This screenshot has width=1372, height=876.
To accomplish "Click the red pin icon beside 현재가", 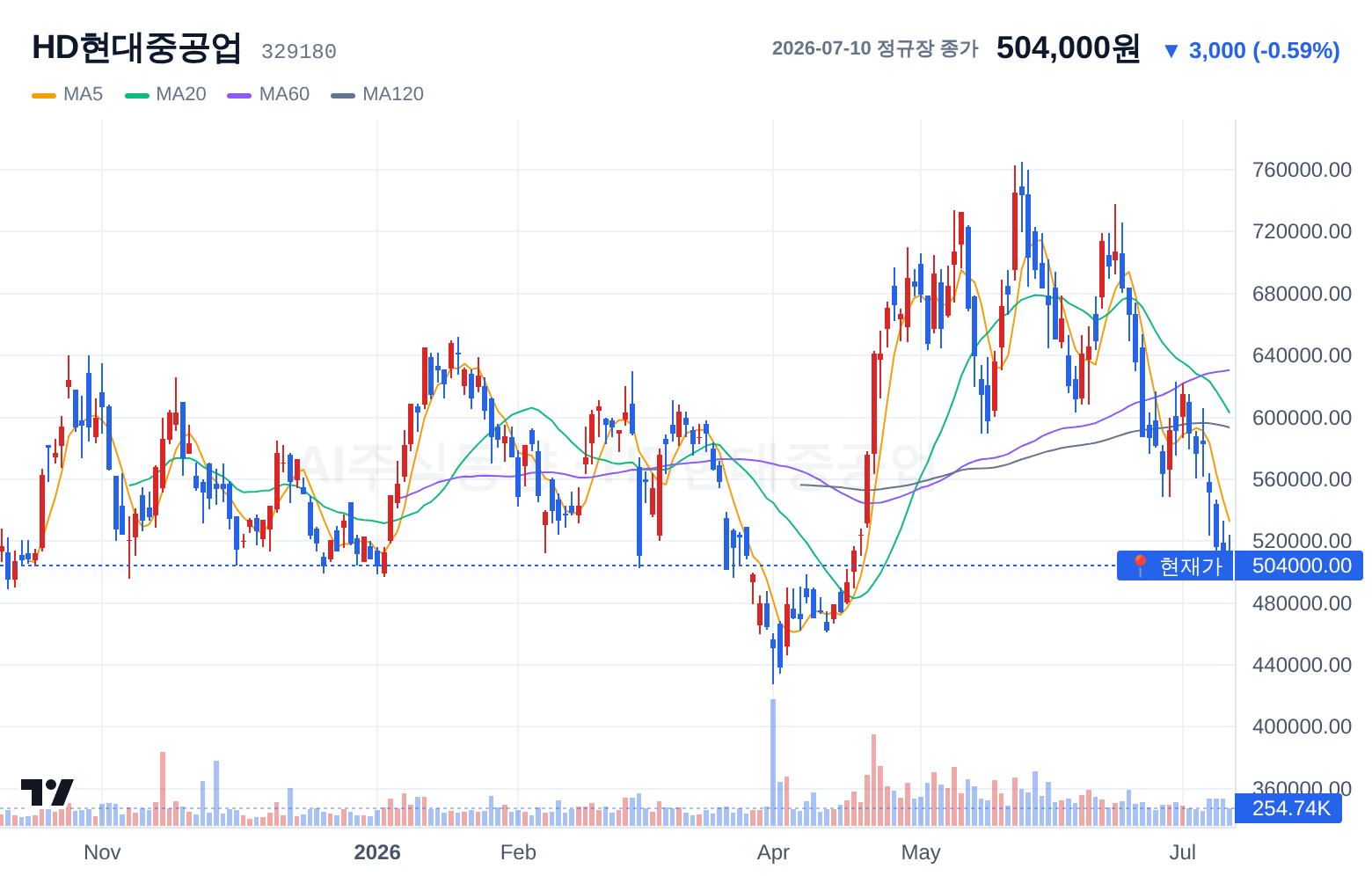I will tap(1140, 566).
